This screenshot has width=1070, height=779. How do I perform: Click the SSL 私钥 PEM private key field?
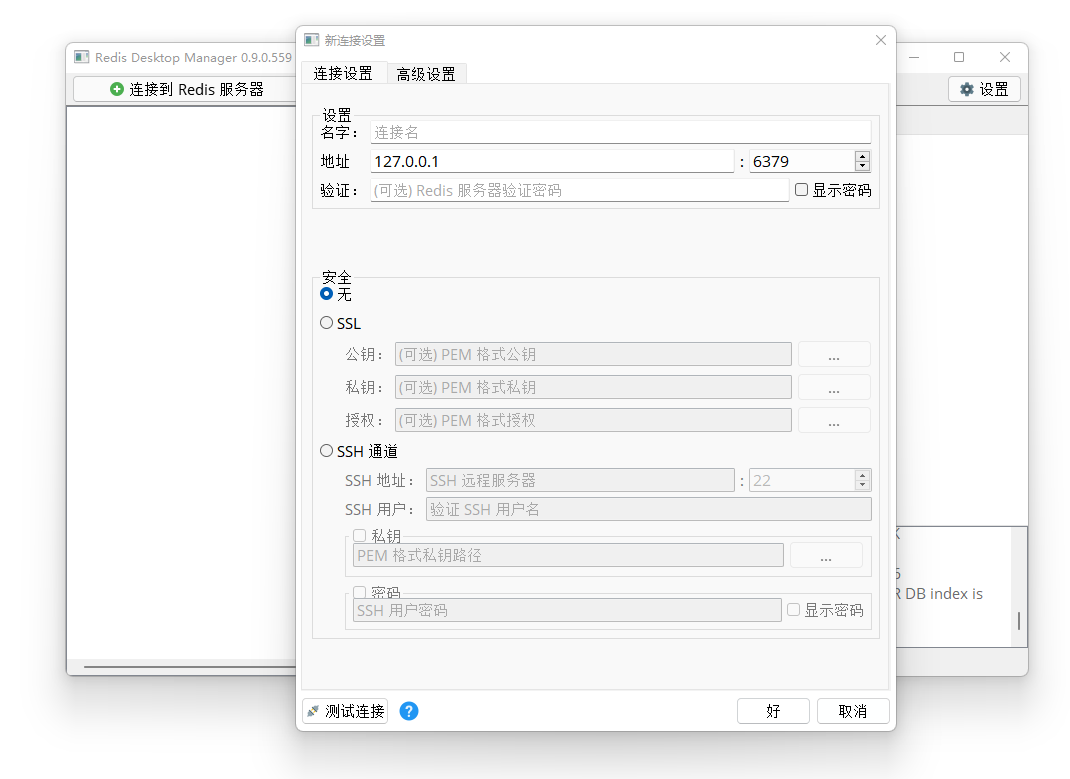pyautogui.click(x=593, y=387)
